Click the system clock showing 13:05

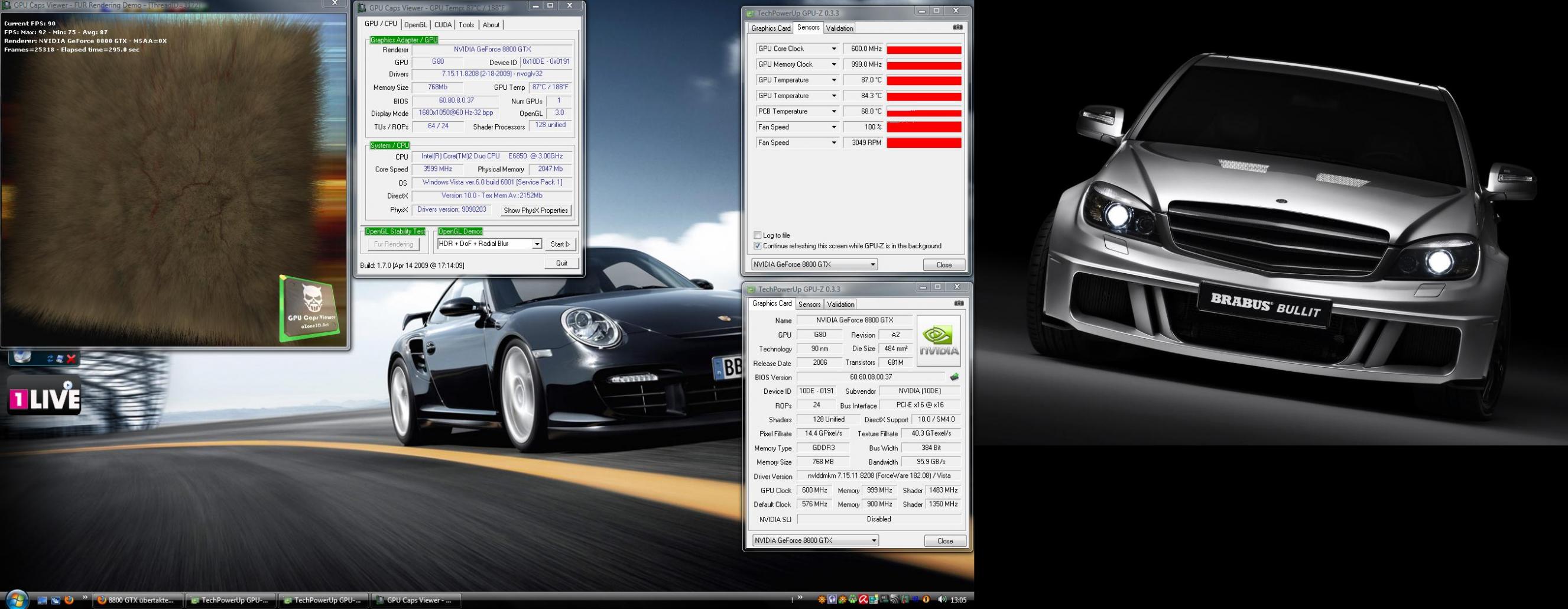point(958,601)
